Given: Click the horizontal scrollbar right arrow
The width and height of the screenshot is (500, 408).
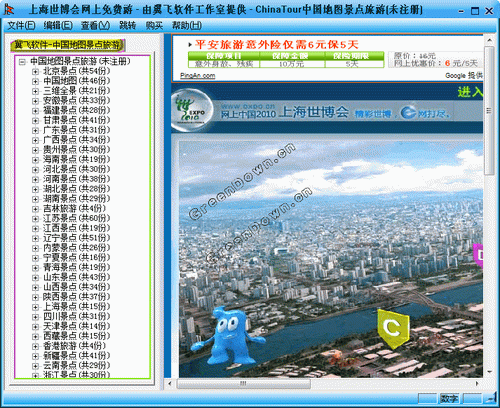Looking at the screenshot, I should coord(477,384).
